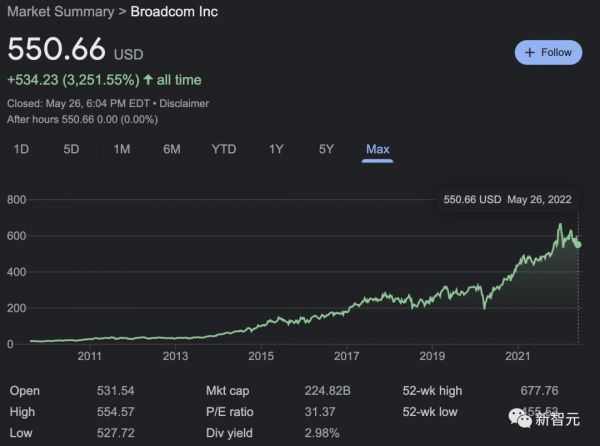Select the Max time range tab

click(x=377, y=149)
